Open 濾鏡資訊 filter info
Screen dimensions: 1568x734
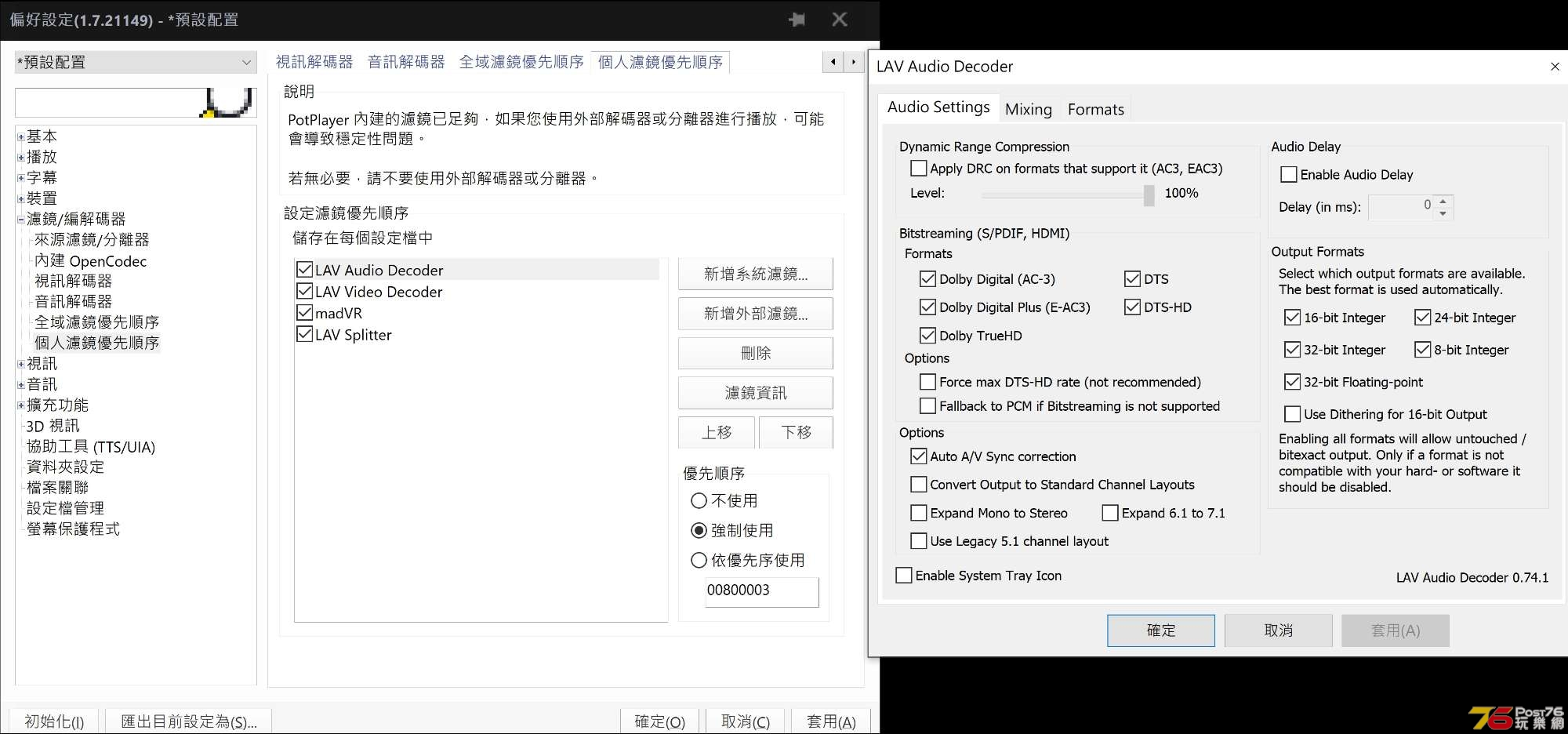click(755, 393)
